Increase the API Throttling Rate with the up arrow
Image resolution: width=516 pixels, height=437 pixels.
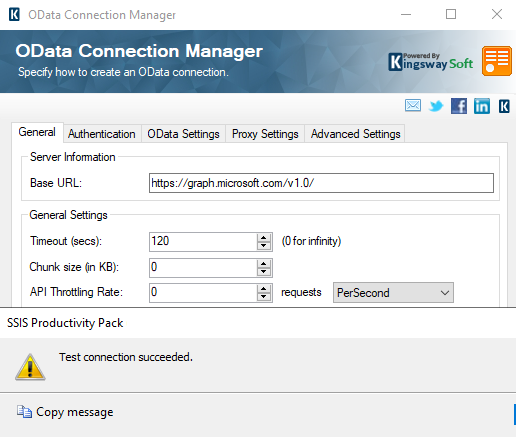point(264,289)
